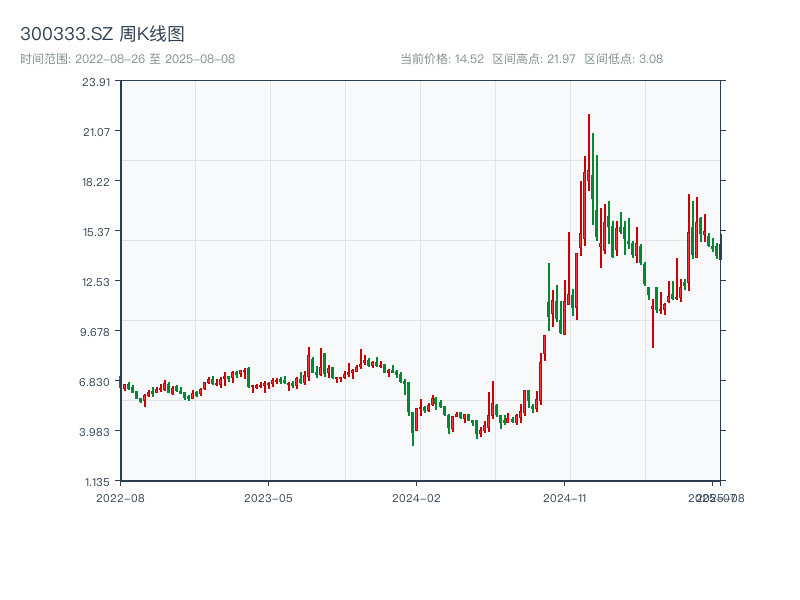This screenshot has height=600, width=800.
Task: Select y-axis label 9.678
Action: [x=95, y=332]
